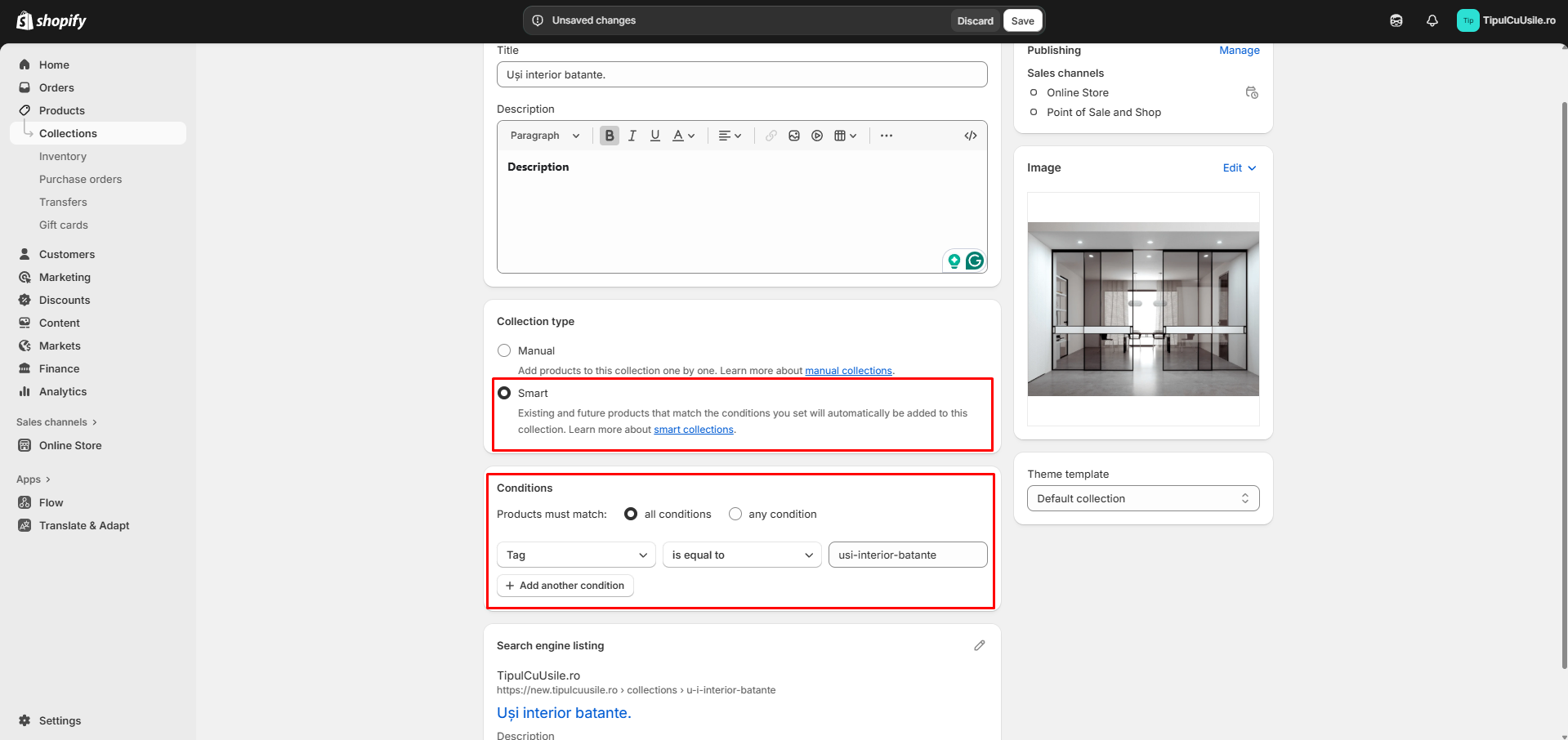Open the Theme template dropdown
Image resolution: width=1568 pixels, height=740 pixels.
(x=1142, y=498)
